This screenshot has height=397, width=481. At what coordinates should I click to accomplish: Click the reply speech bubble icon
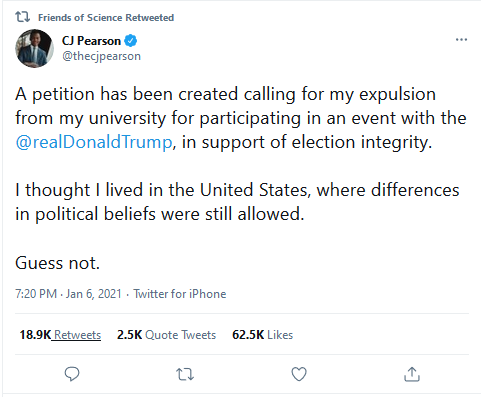(x=72, y=374)
